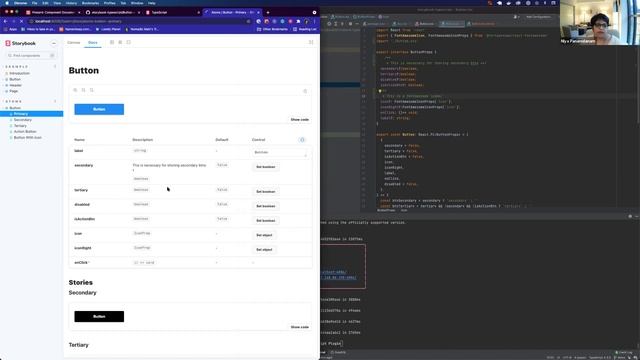
Task: Open the Bookmarks menu in menu bar
Action: pyautogui.click(x=90, y=3)
